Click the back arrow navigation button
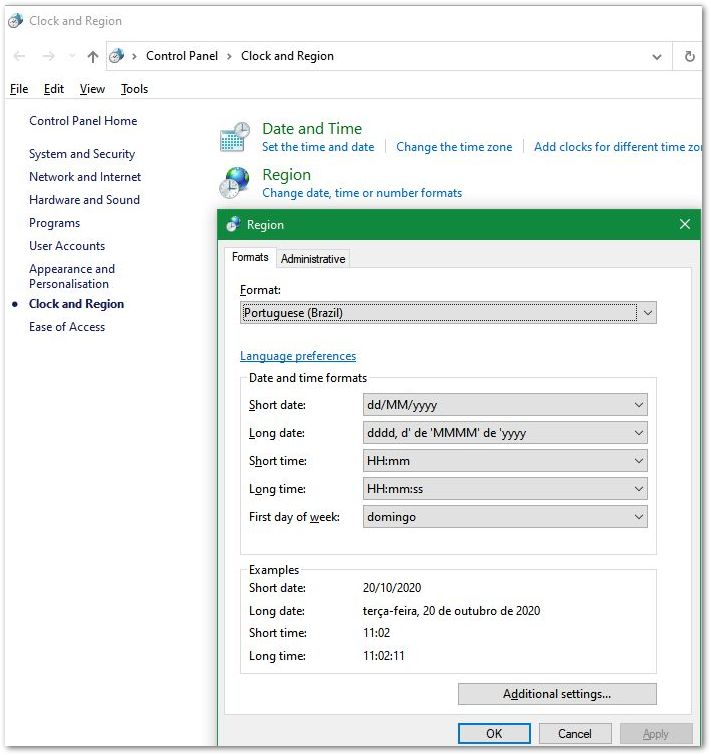This screenshot has height=755, width=711. 19,56
